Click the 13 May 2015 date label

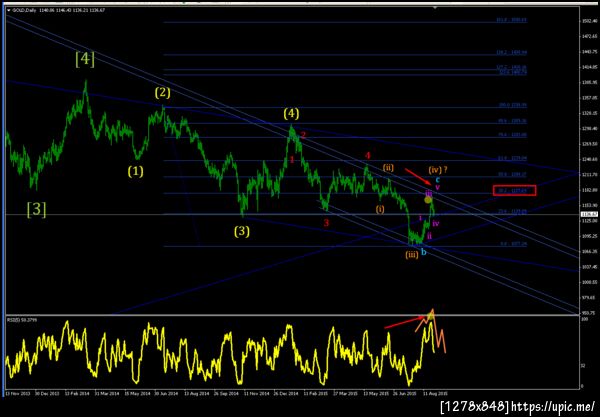tap(376, 393)
